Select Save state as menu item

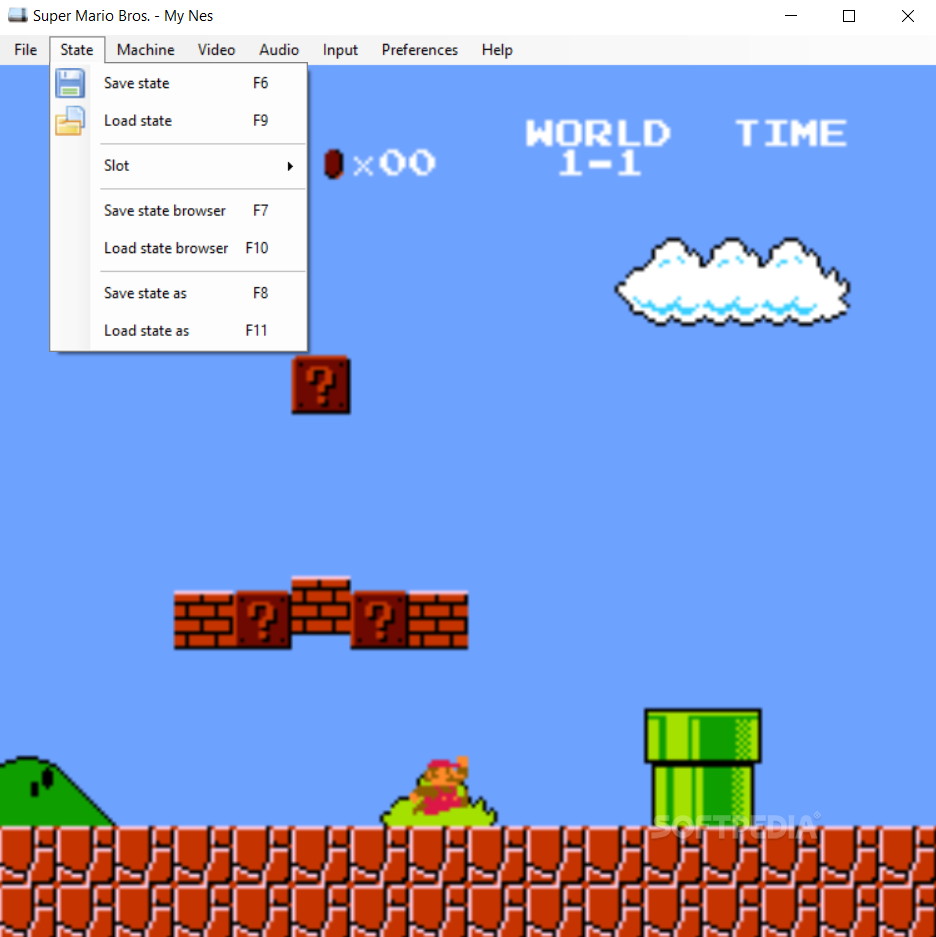click(179, 293)
